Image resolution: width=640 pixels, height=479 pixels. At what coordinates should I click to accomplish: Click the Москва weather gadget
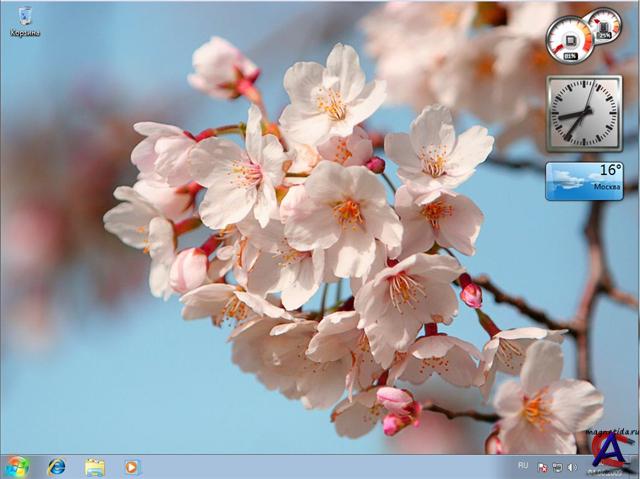pyautogui.click(x=584, y=181)
